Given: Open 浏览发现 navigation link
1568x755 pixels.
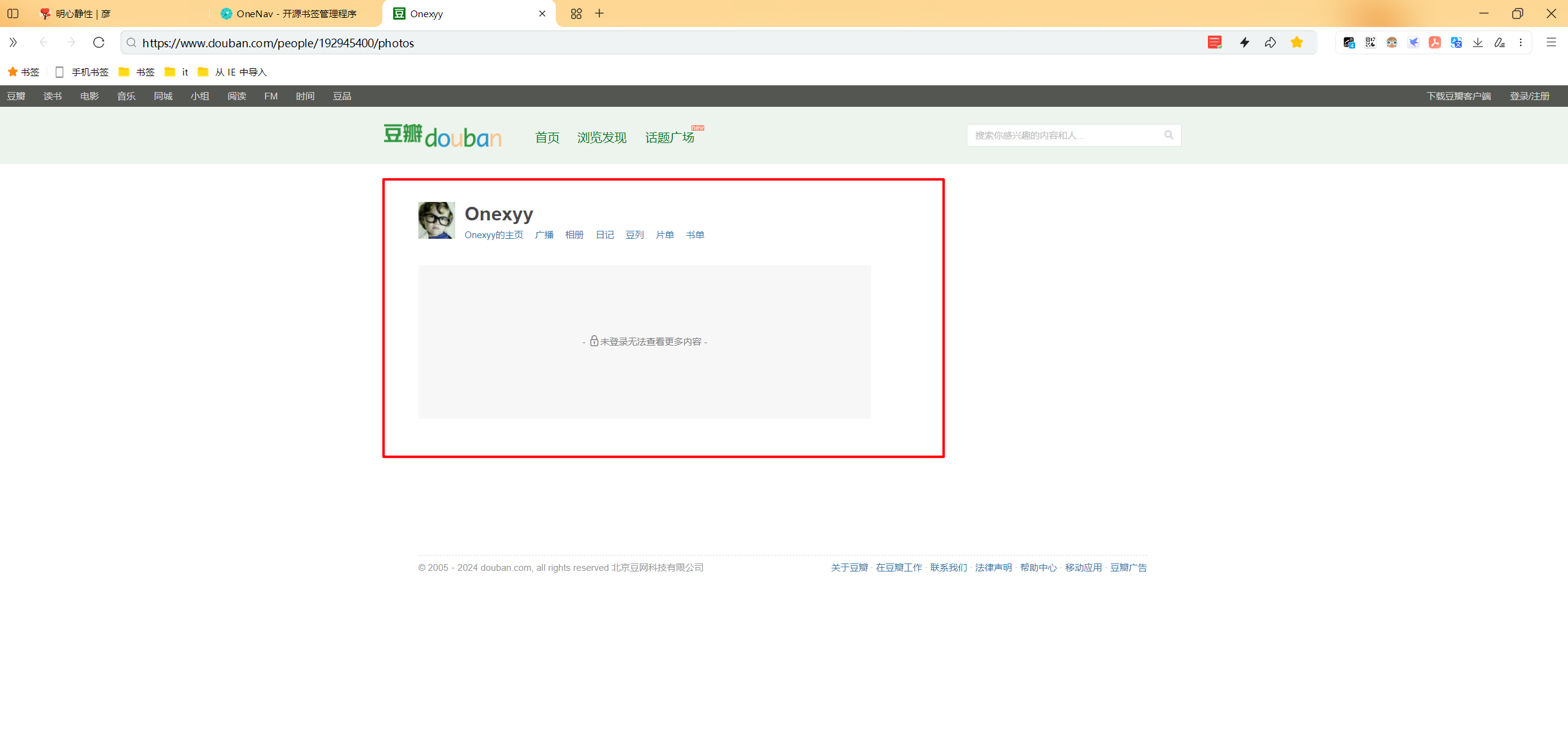Looking at the screenshot, I should pyautogui.click(x=602, y=137).
